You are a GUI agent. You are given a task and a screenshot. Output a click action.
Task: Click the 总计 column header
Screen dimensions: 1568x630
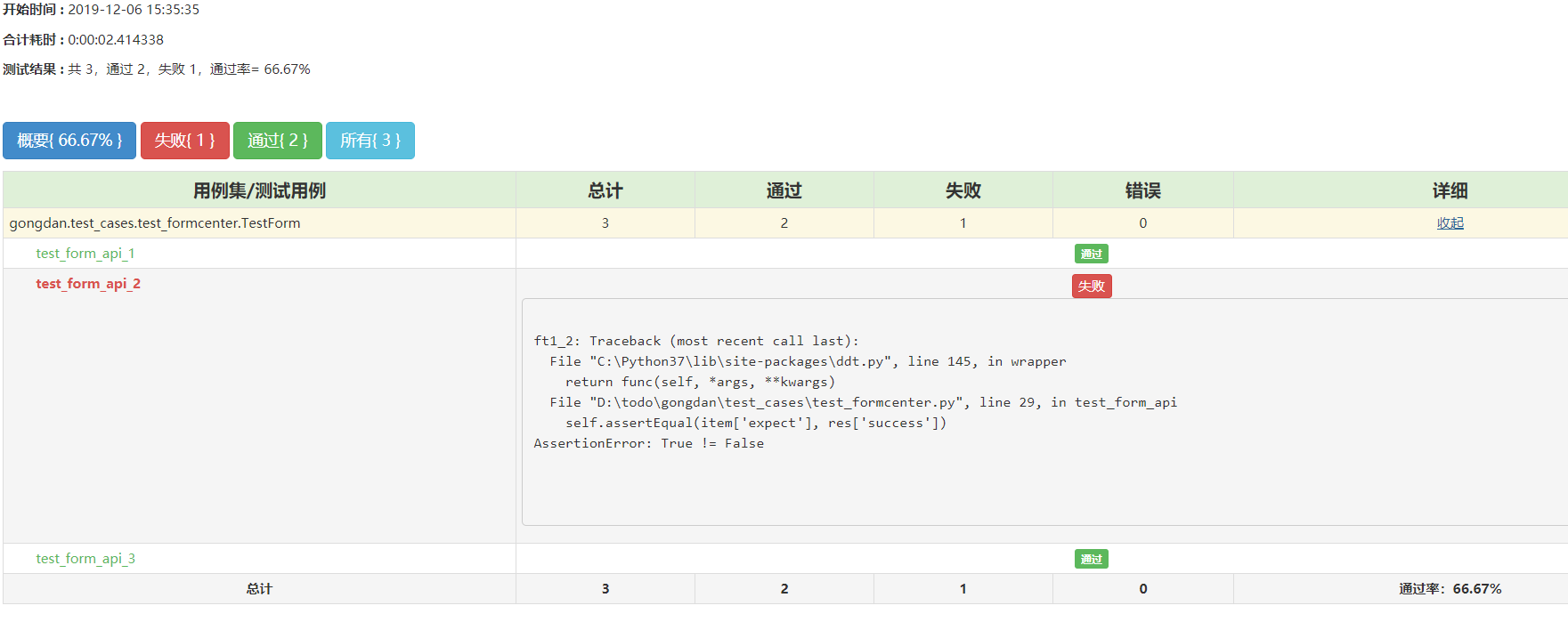[605, 190]
